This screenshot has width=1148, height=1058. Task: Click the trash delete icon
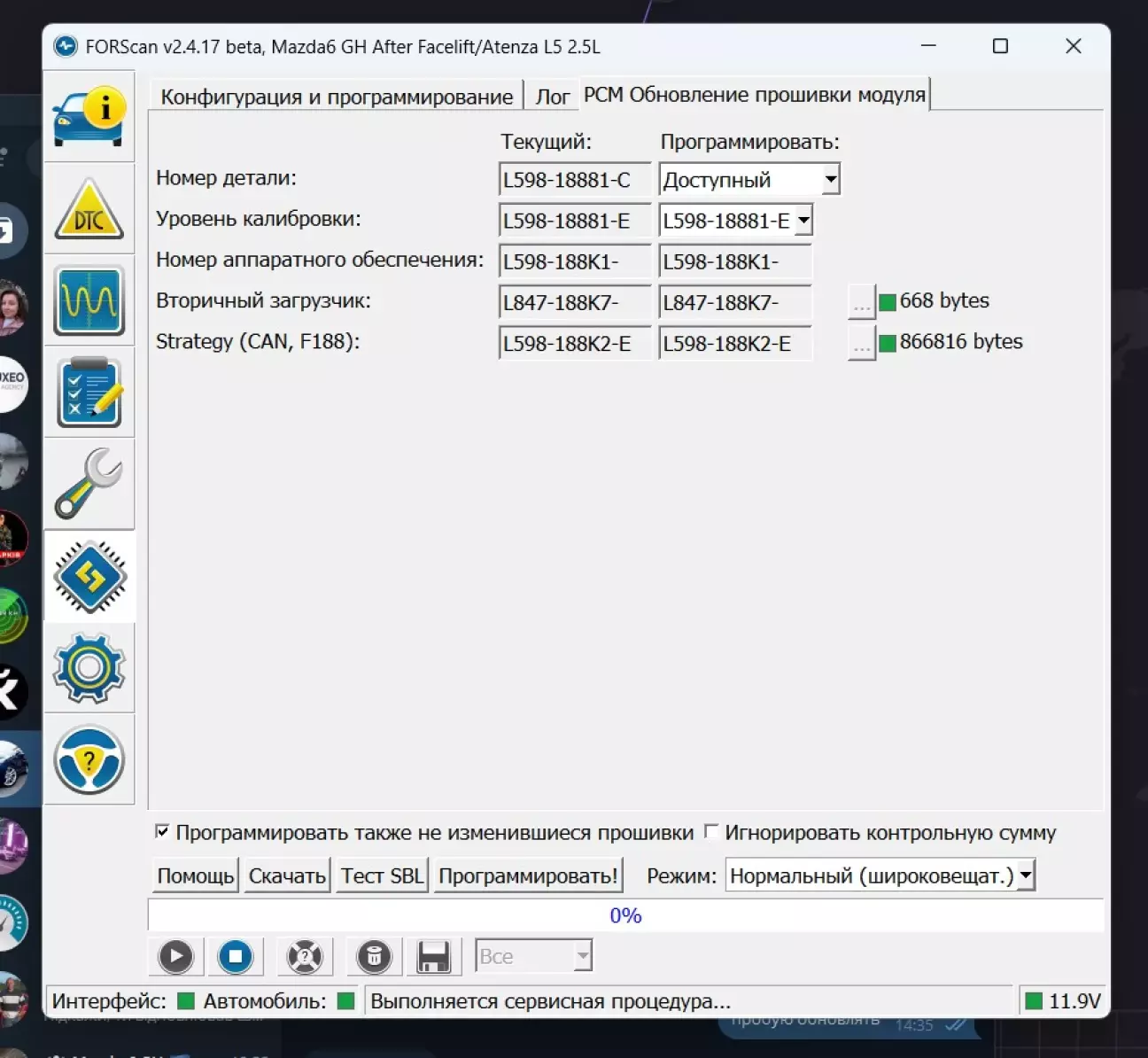[x=374, y=956]
